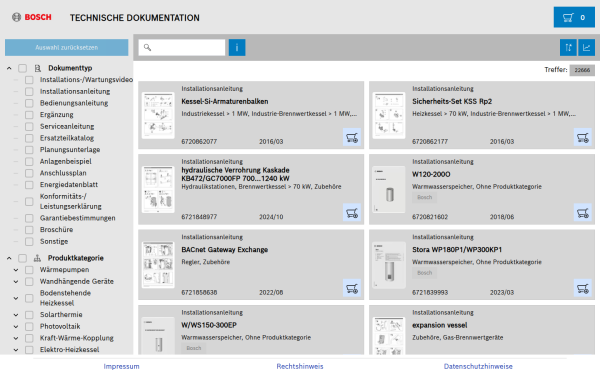The width and height of the screenshot is (600, 375).
Task: Open hydraulische Verrohrung Kaskade thumbnail
Action: point(158,189)
